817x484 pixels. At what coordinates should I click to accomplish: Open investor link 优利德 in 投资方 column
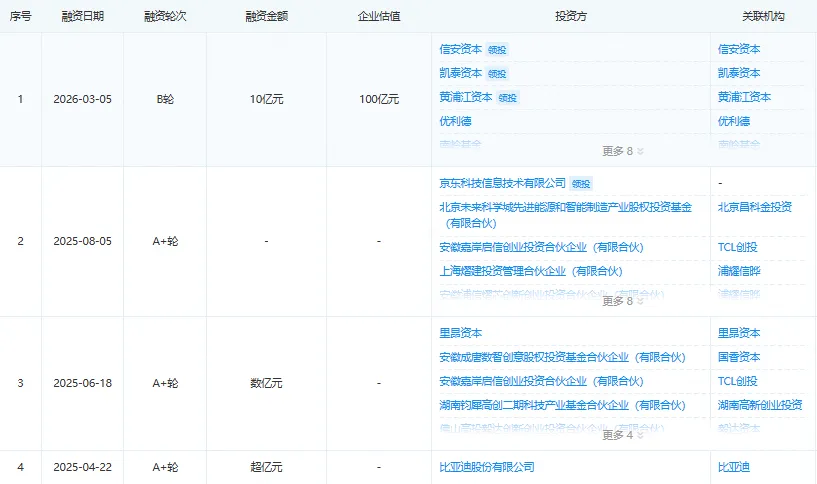click(455, 121)
